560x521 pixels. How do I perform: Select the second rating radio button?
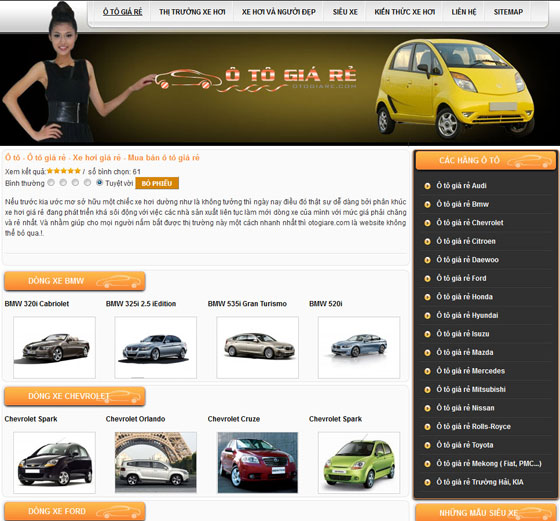pos(63,182)
